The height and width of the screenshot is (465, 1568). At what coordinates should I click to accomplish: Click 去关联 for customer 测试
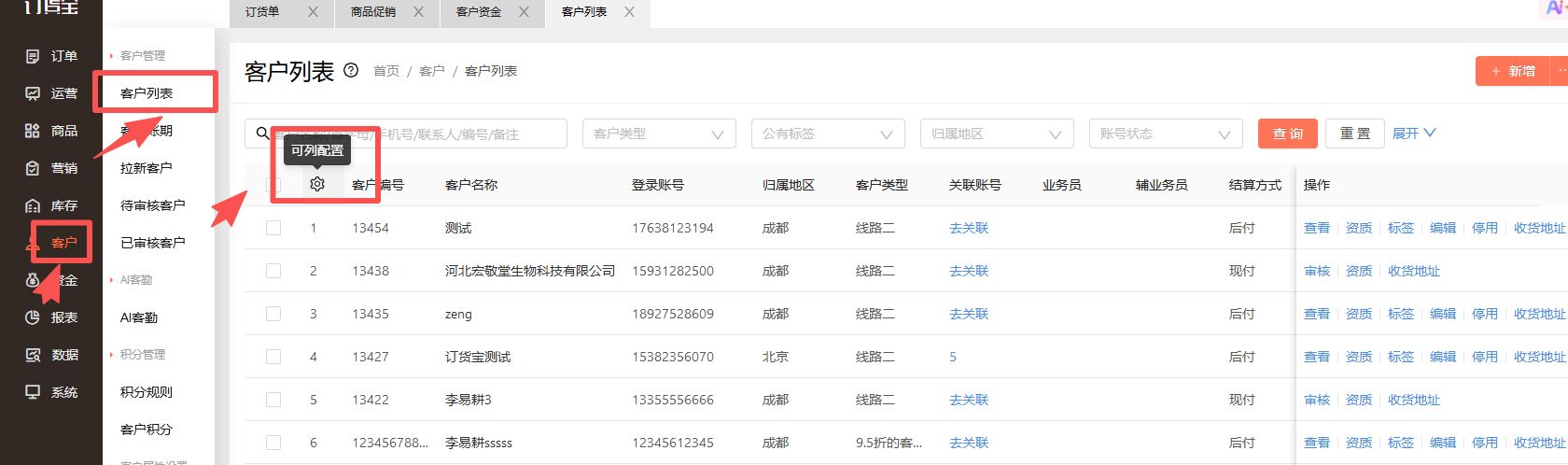969,228
